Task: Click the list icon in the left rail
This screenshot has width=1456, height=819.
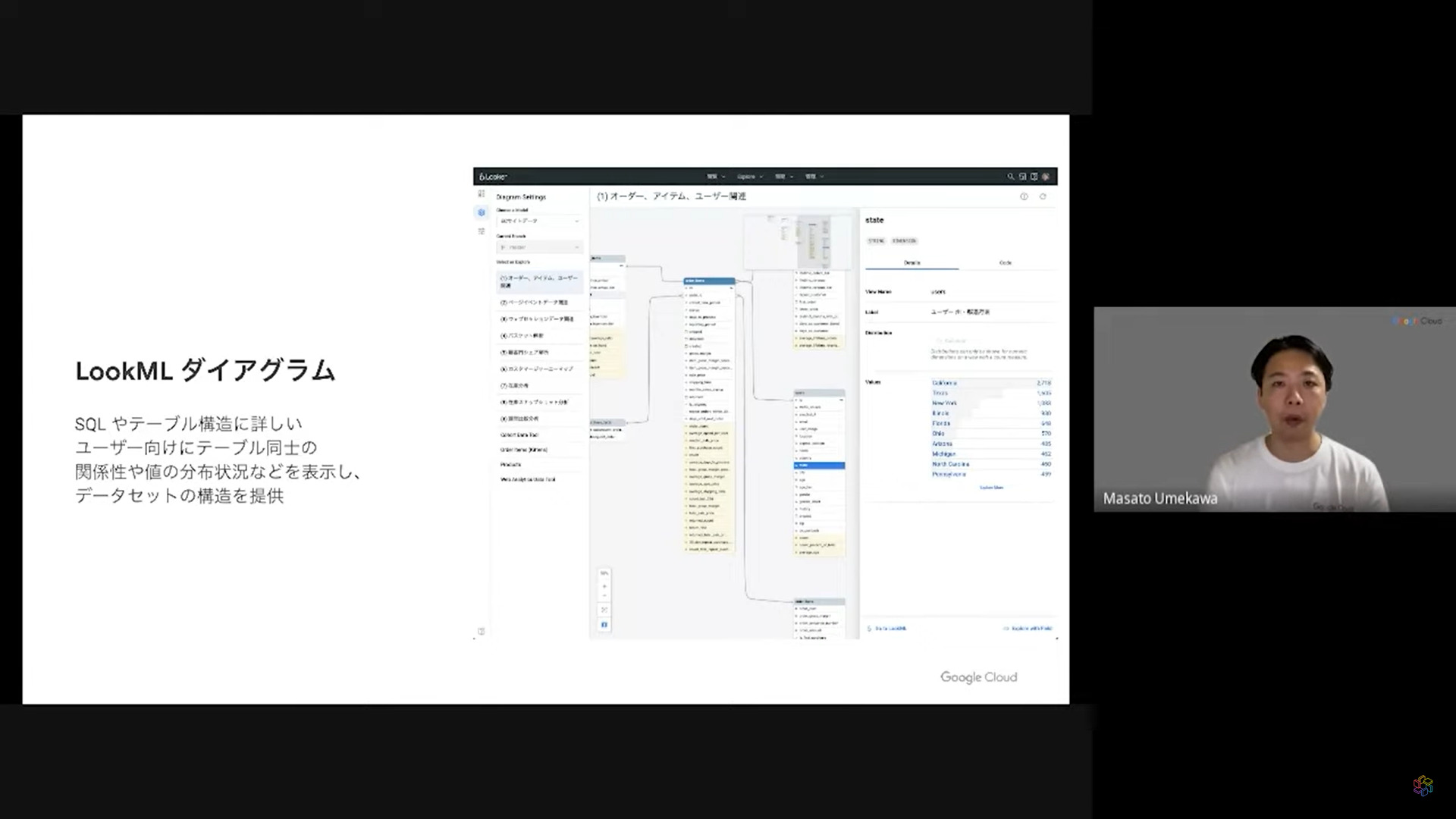Action: [481, 231]
